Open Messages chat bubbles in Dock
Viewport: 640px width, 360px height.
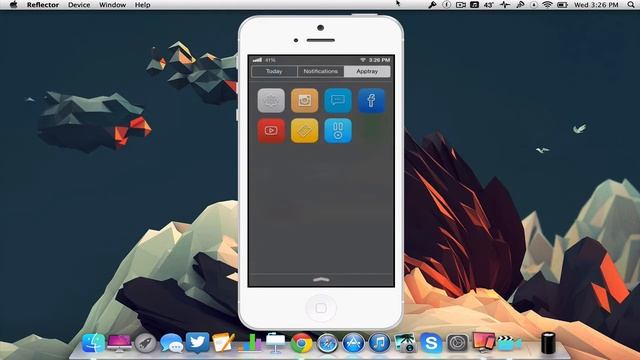coord(171,343)
